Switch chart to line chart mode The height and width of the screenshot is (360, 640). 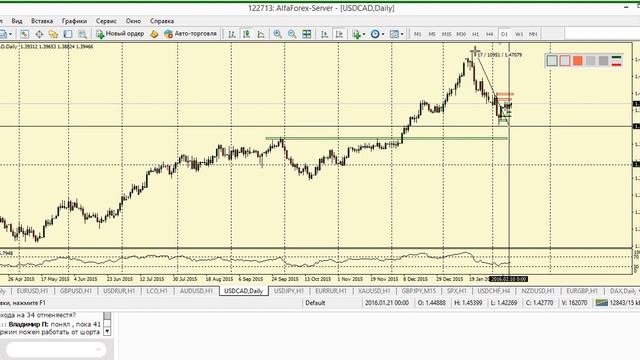click(261, 34)
